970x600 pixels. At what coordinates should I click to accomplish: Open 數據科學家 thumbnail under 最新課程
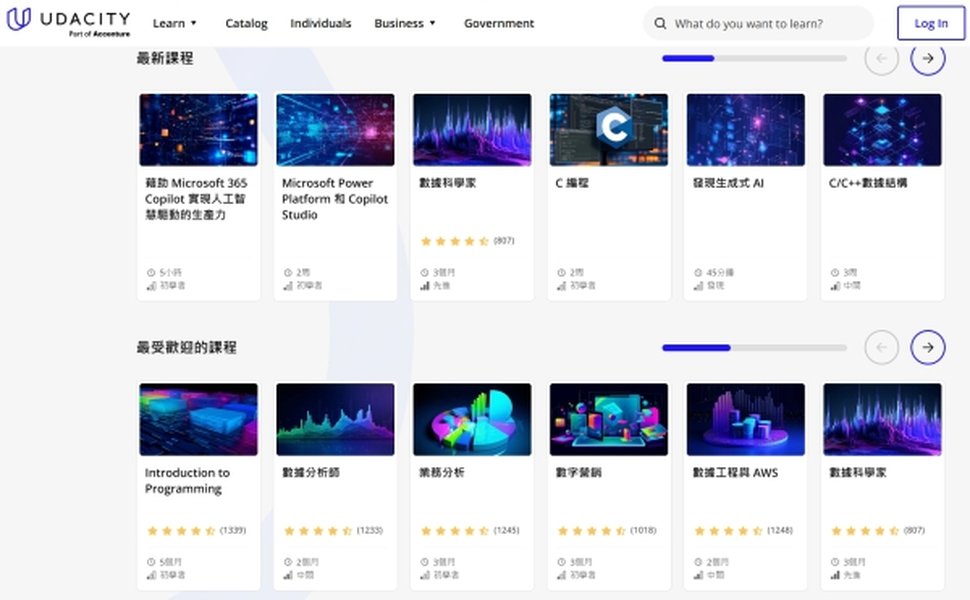pyautogui.click(x=472, y=130)
